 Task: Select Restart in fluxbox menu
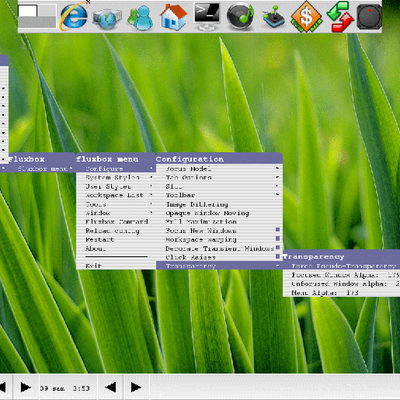116,239
